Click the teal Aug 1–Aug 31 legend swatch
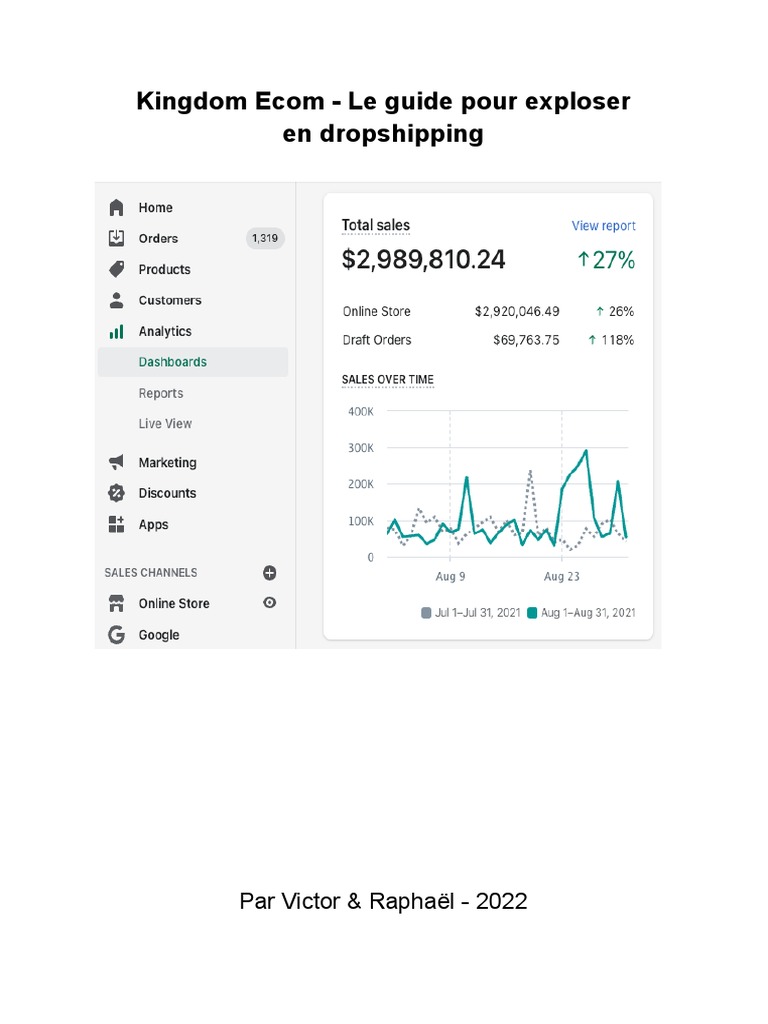This screenshot has width=768, height=1024. coord(533,613)
